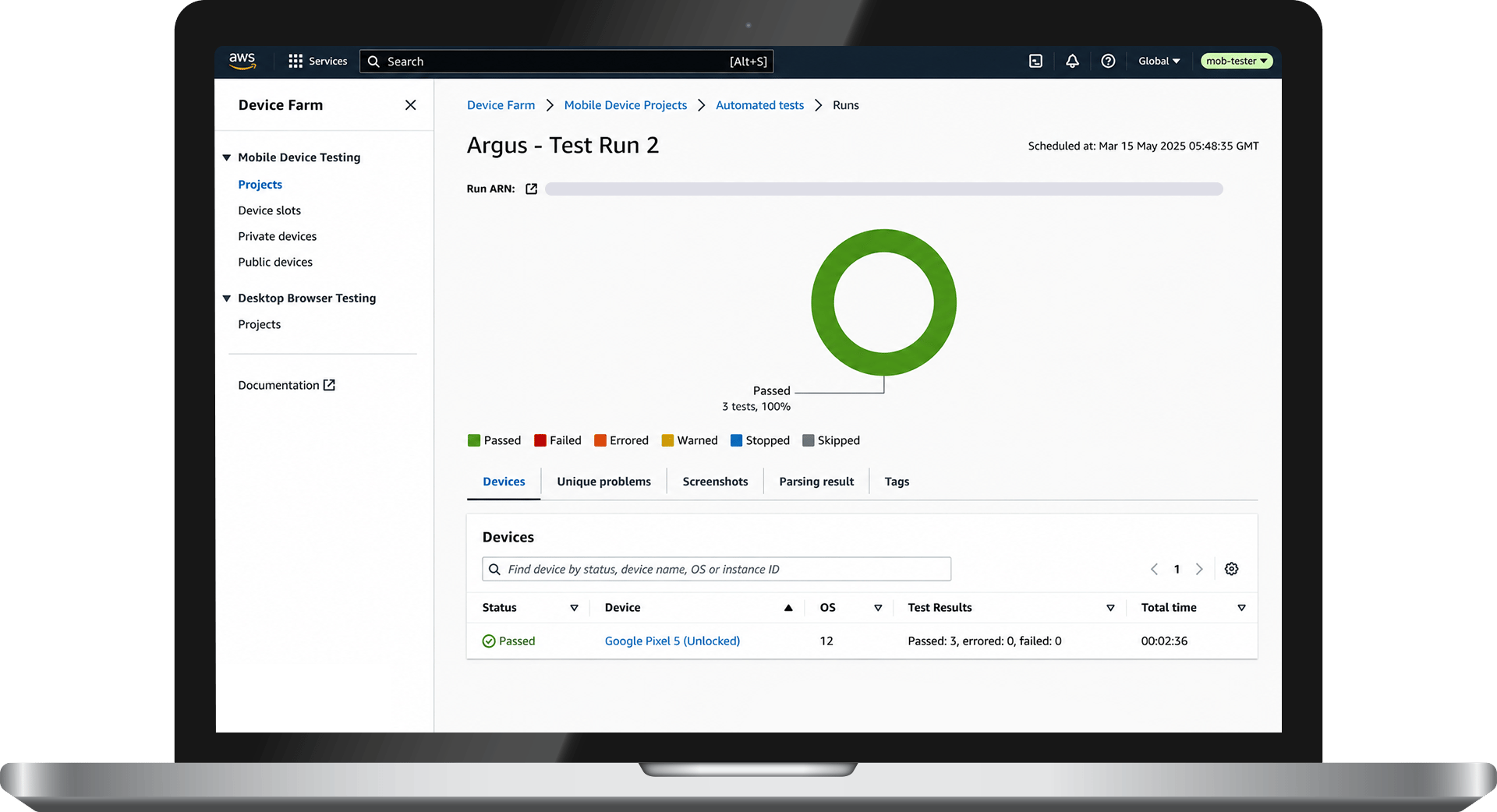Viewport: 1497px width, 812px height.
Task: Click the AWS search field
Action: [x=566, y=62]
